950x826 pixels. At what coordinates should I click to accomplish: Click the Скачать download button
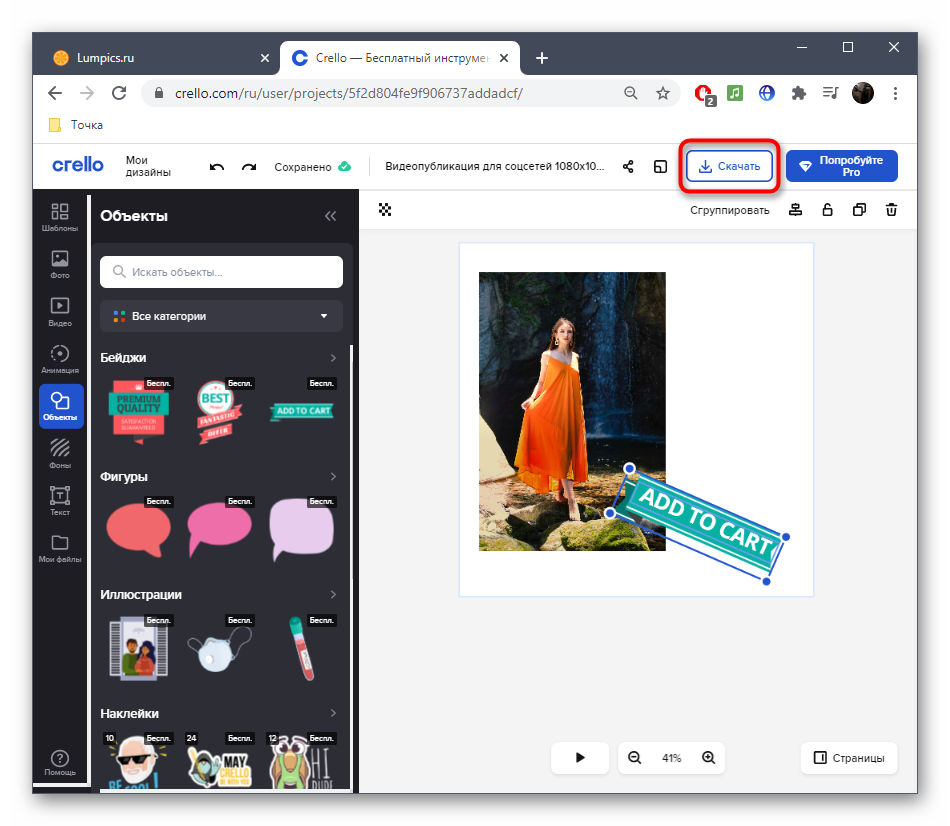pos(729,167)
